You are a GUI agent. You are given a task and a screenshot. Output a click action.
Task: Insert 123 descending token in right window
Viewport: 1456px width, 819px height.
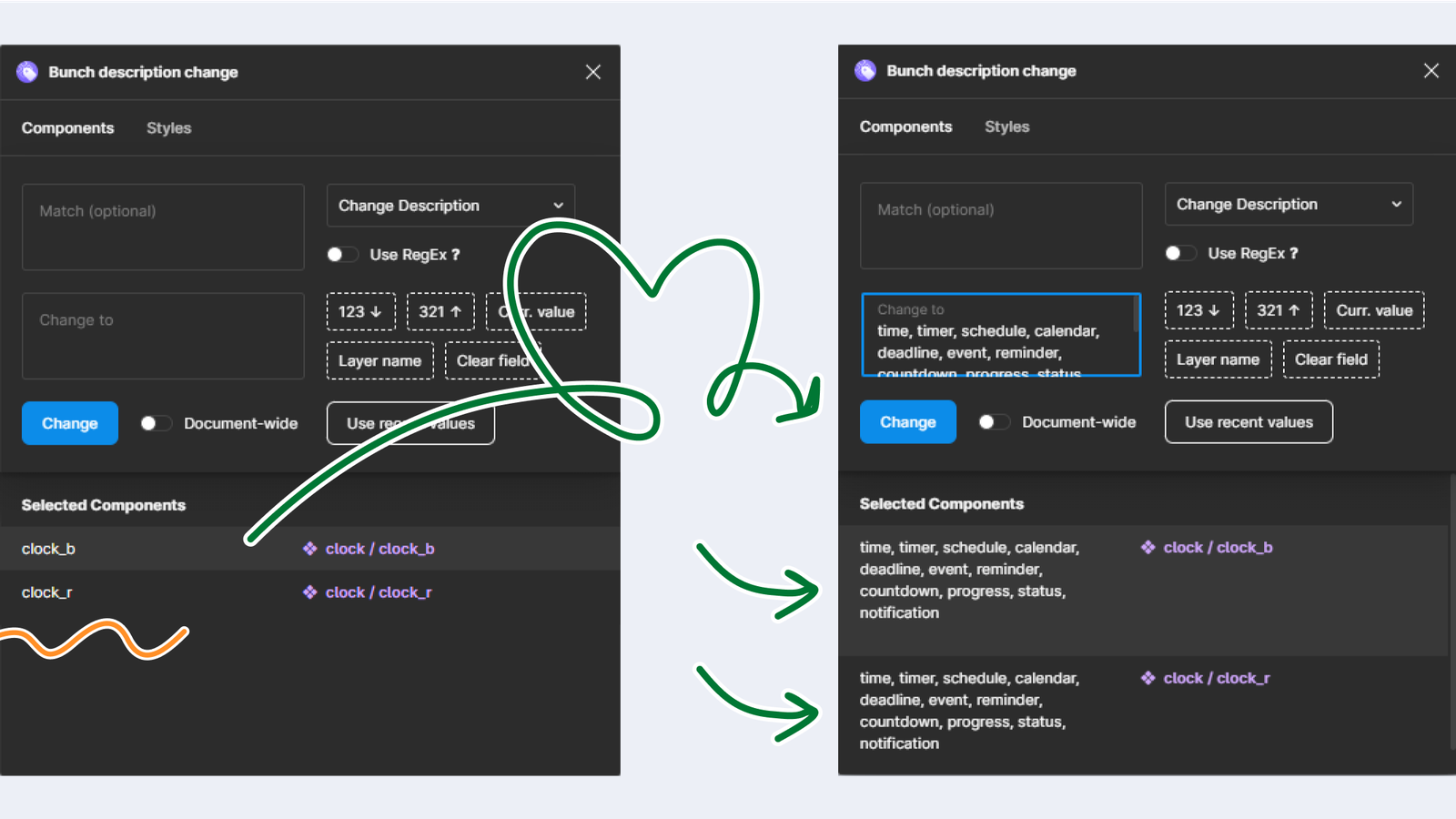pos(1199,310)
